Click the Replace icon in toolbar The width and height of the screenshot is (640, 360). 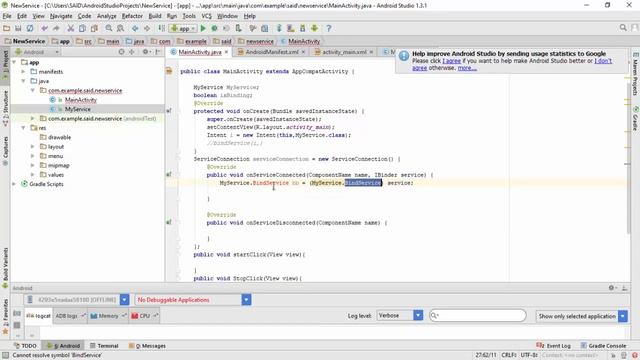coord(120,28)
